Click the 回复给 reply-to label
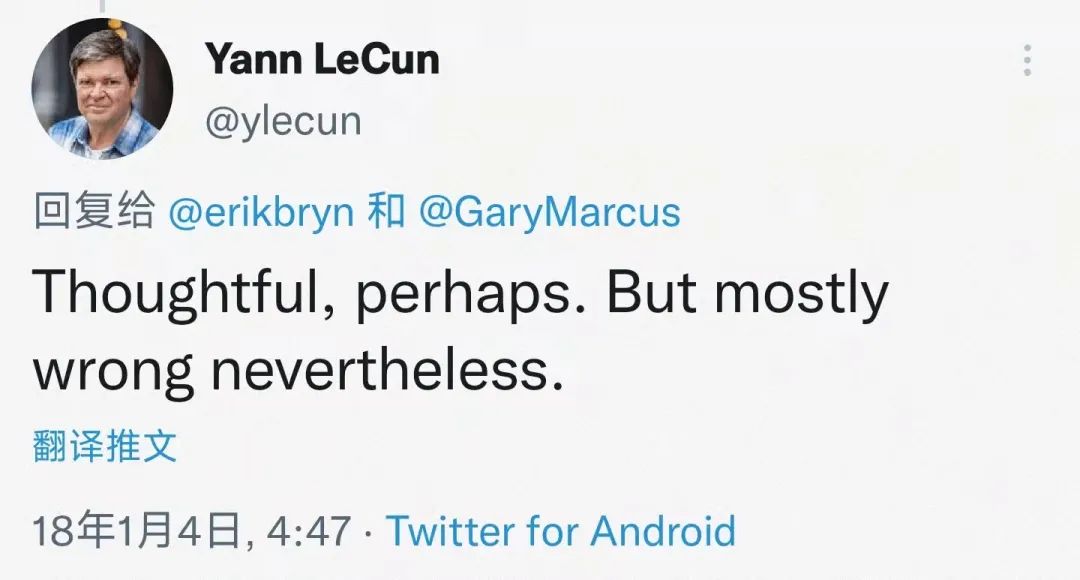The width and height of the screenshot is (1080, 580). [x=94, y=212]
